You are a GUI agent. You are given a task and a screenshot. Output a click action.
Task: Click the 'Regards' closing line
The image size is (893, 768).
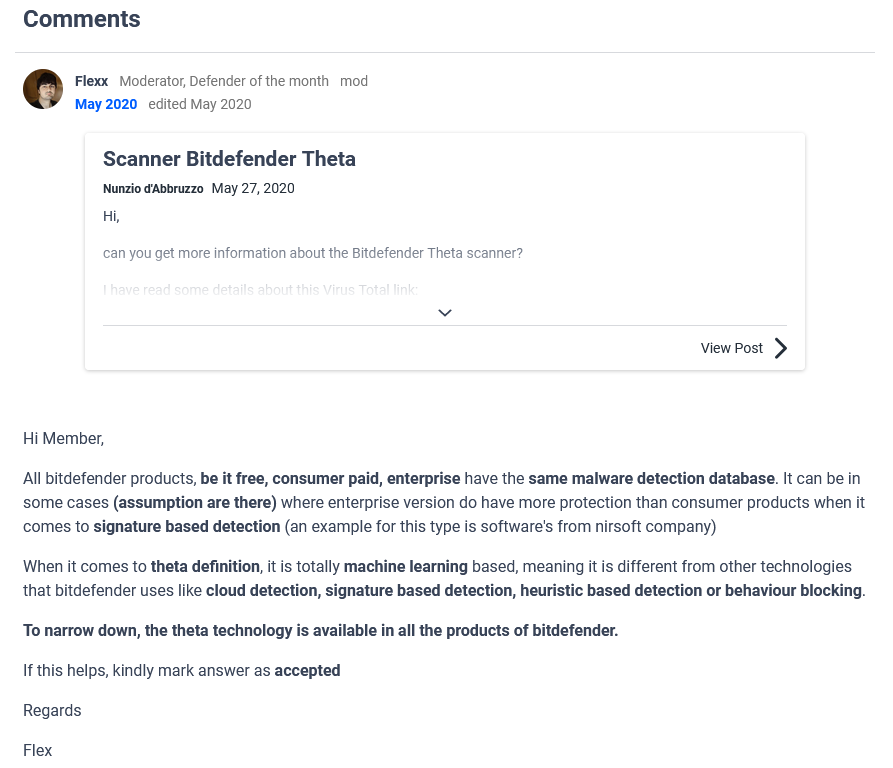tap(52, 710)
